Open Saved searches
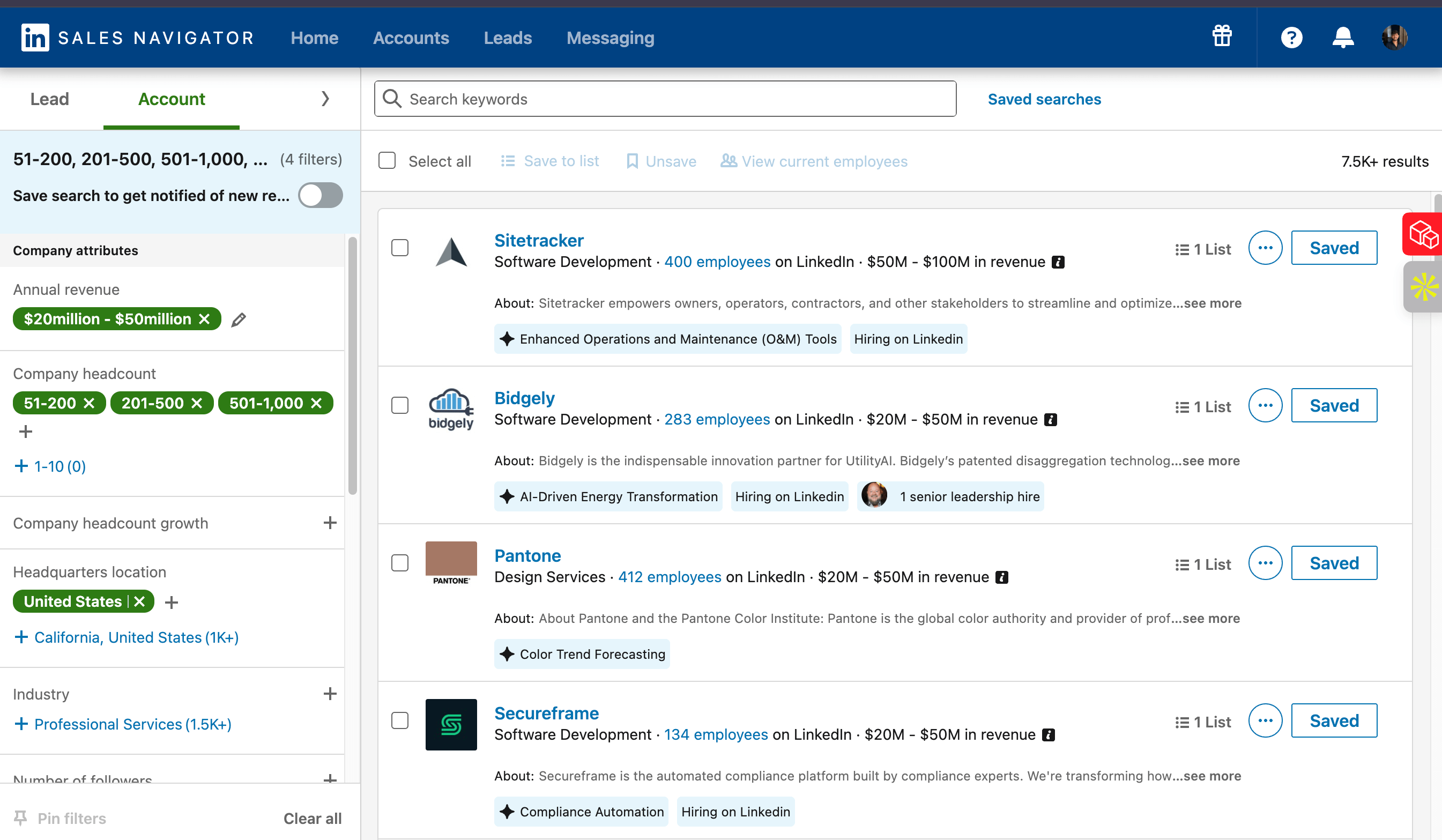The height and width of the screenshot is (840, 1442). tap(1044, 99)
